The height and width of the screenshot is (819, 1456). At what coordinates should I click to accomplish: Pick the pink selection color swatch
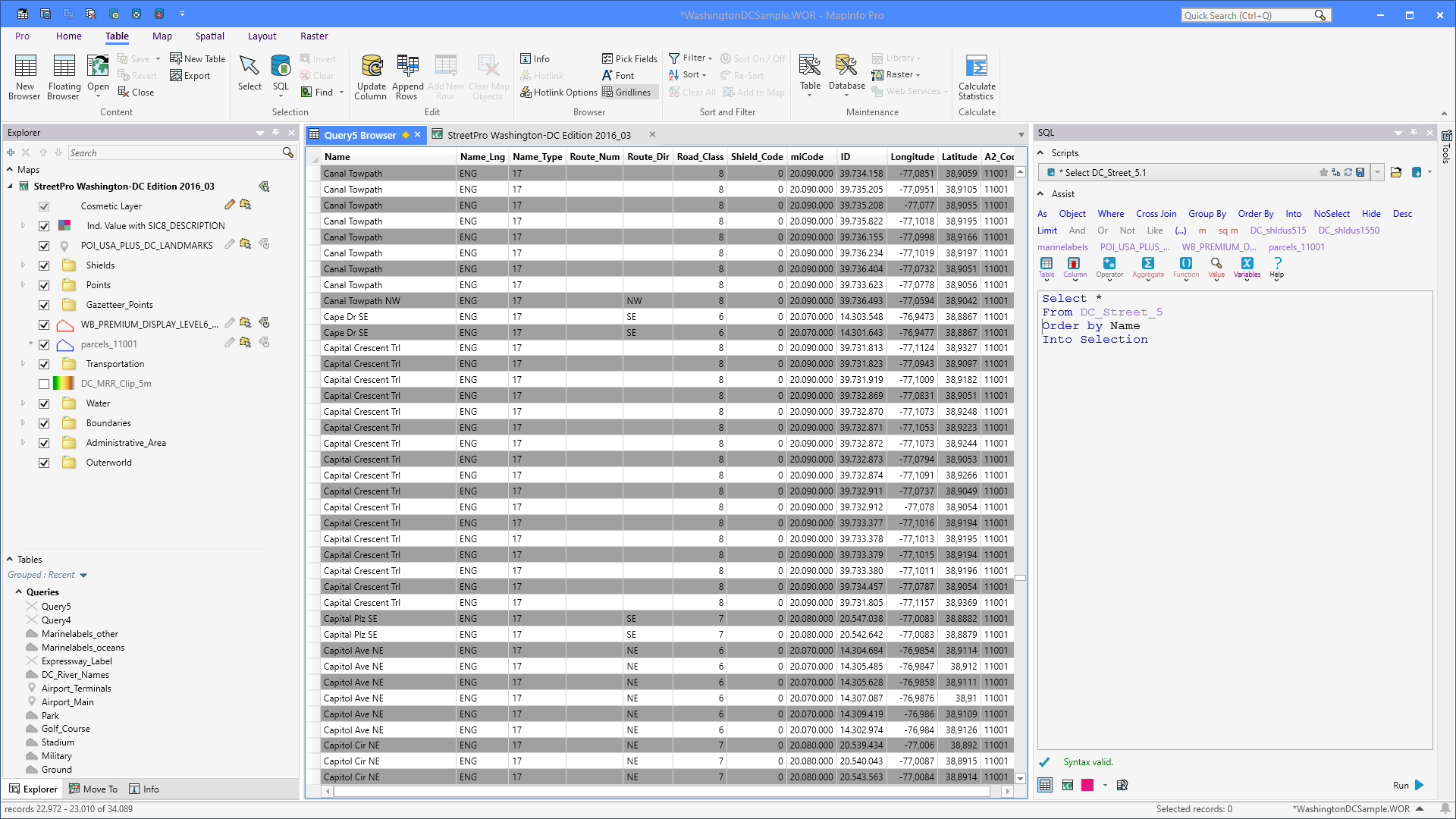click(1087, 785)
